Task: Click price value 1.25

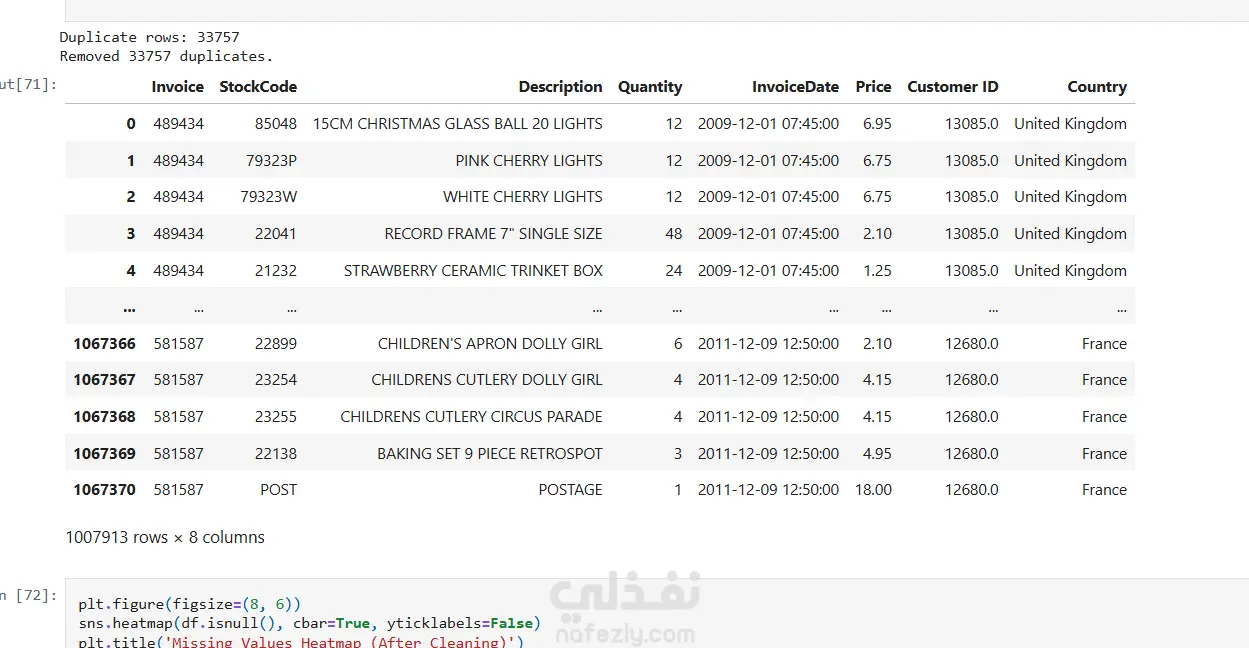Action: click(x=877, y=271)
